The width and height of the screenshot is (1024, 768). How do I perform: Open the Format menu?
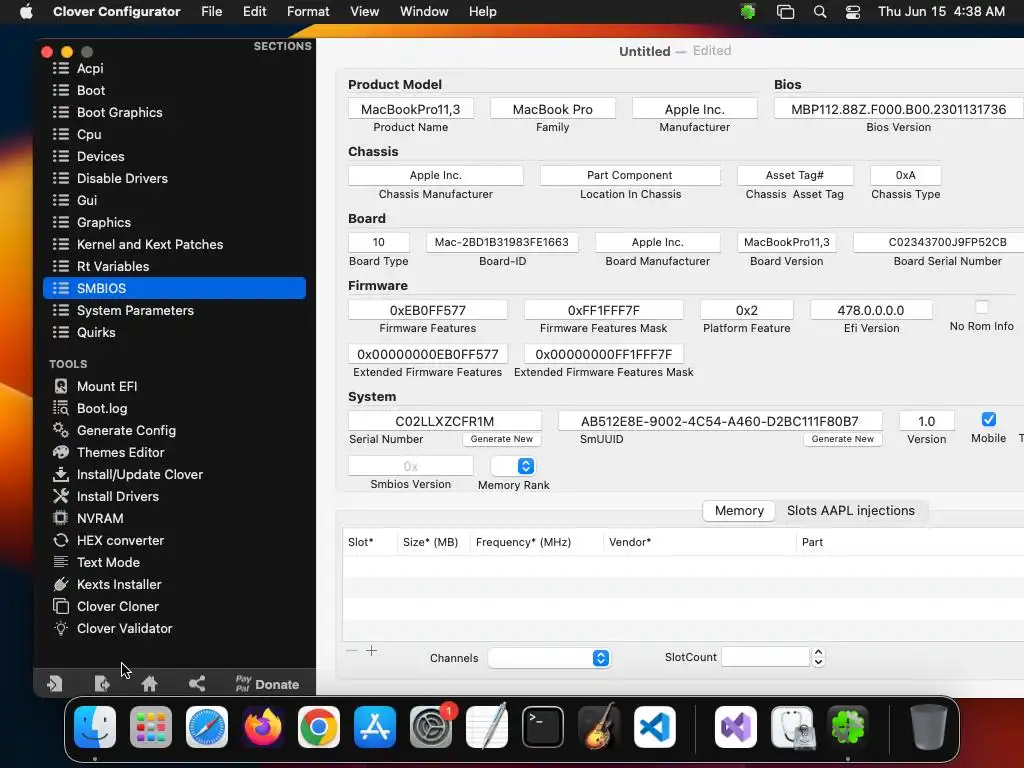click(x=308, y=12)
